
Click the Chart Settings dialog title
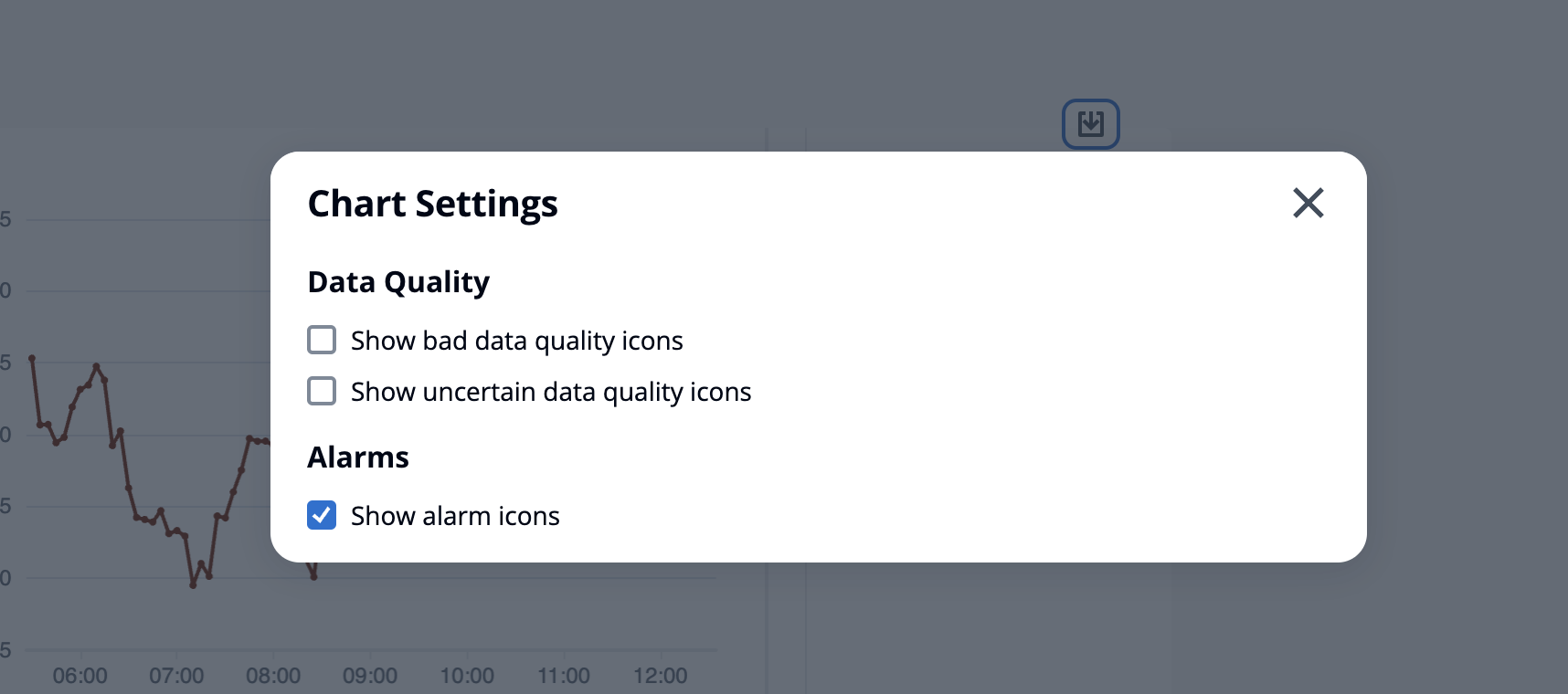(x=432, y=204)
